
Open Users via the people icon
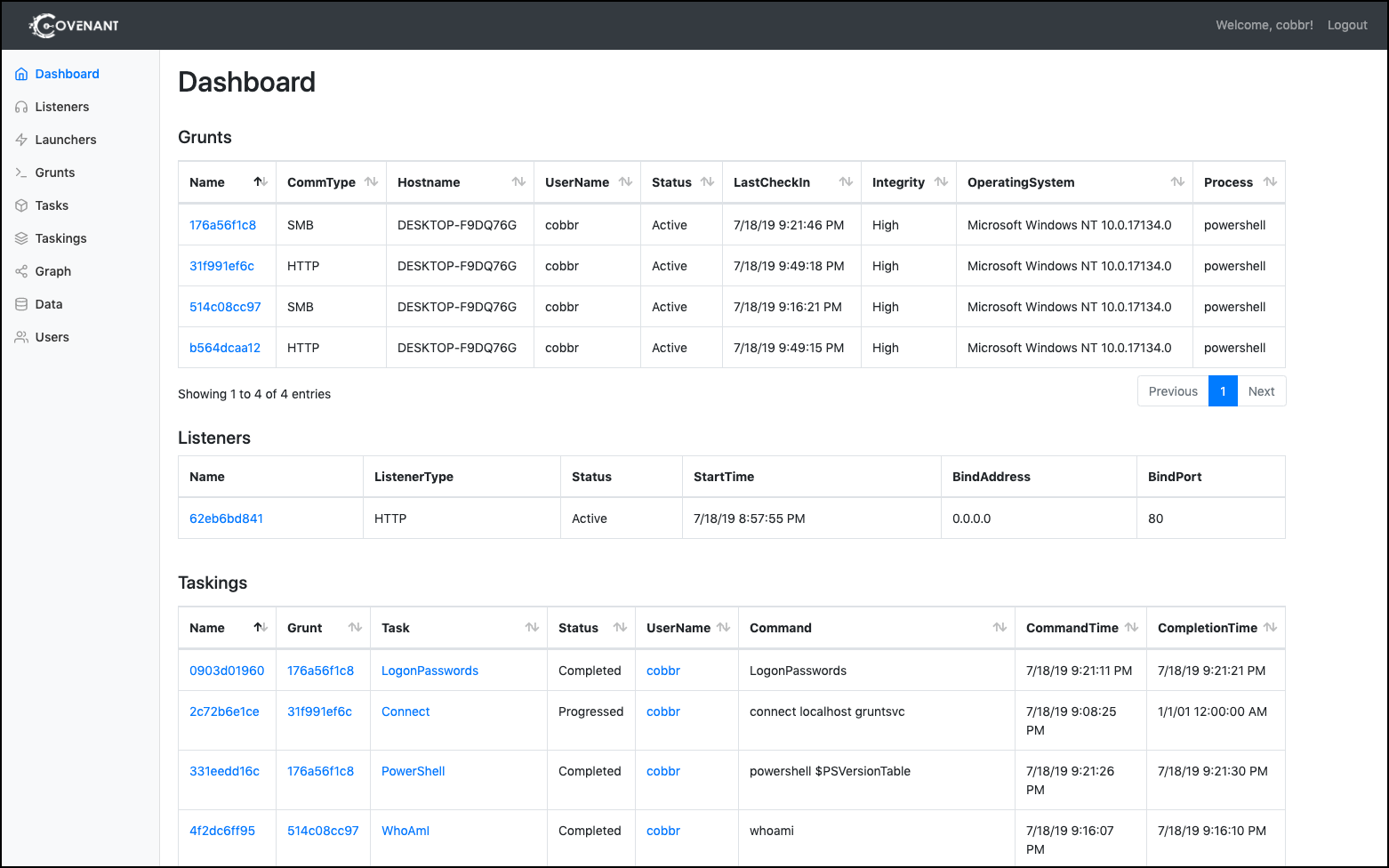(21, 337)
